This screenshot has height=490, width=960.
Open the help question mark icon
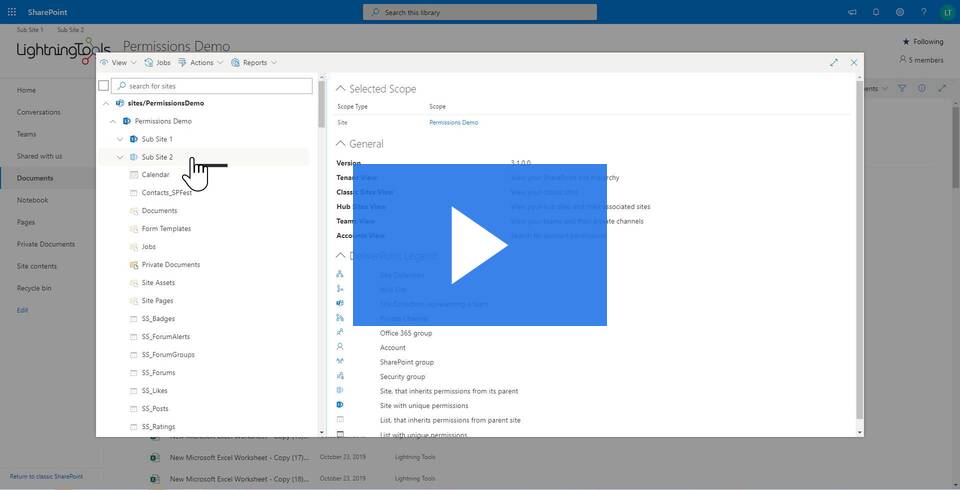click(x=923, y=12)
